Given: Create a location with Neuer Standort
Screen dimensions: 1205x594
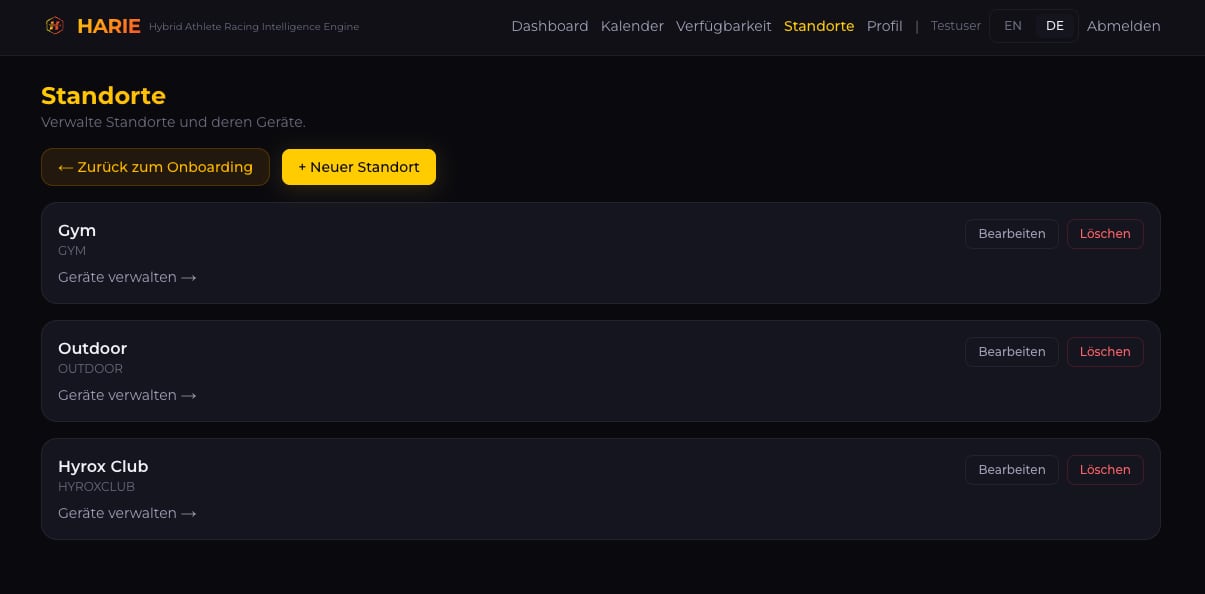Looking at the screenshot, I should (x=358, y=167).
